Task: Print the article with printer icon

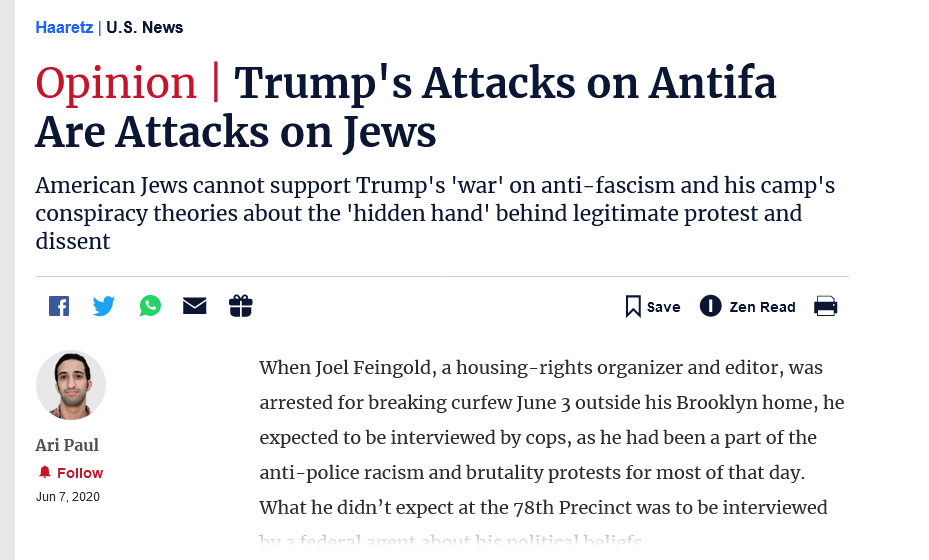Action: (x=825, y=306)
